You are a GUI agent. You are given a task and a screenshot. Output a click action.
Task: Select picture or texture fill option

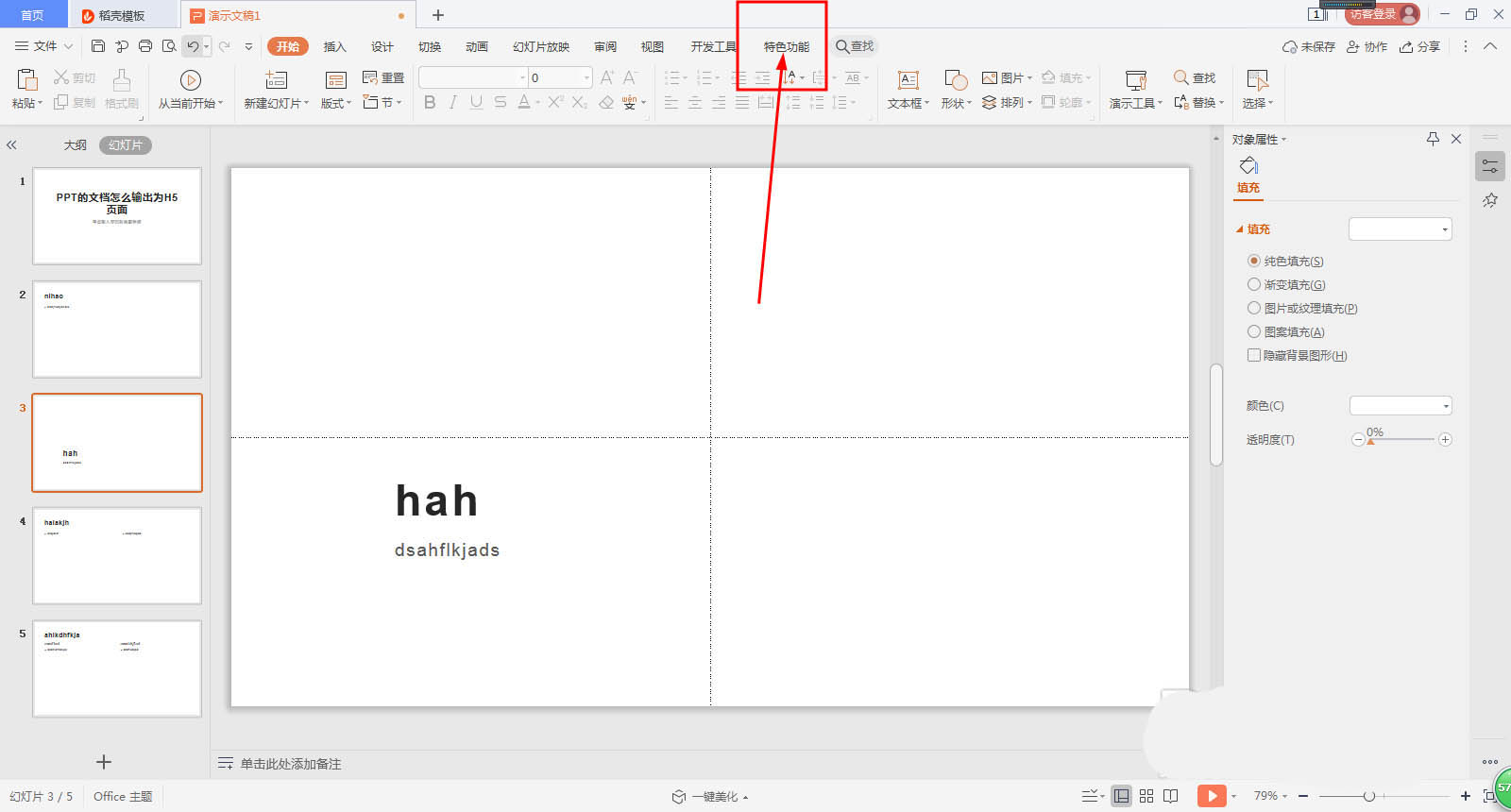1254,308
